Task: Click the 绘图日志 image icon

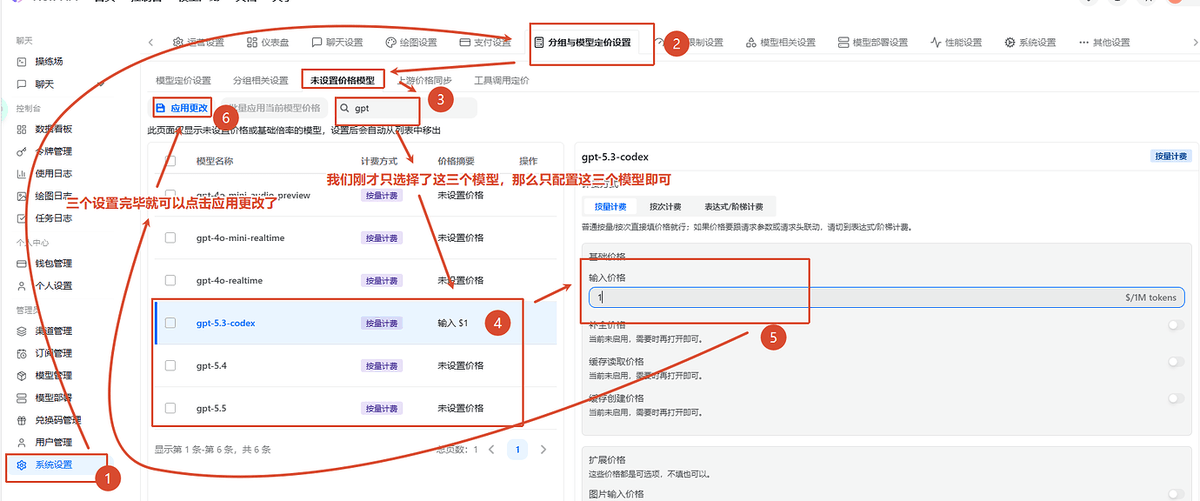Action: 23,196
